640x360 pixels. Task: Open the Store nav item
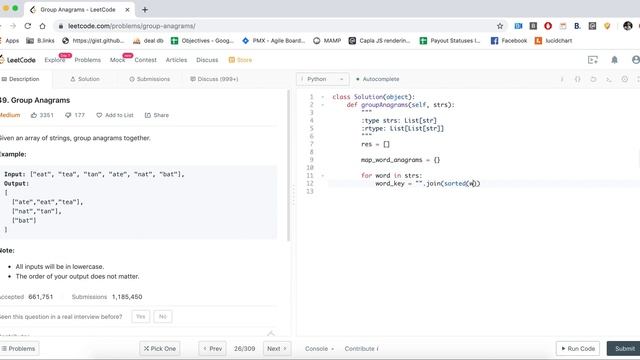[x=240, y=60]
